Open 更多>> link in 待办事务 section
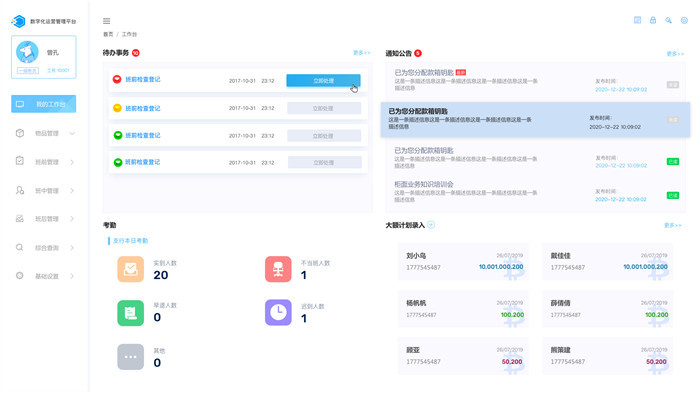 click(362, 53)
